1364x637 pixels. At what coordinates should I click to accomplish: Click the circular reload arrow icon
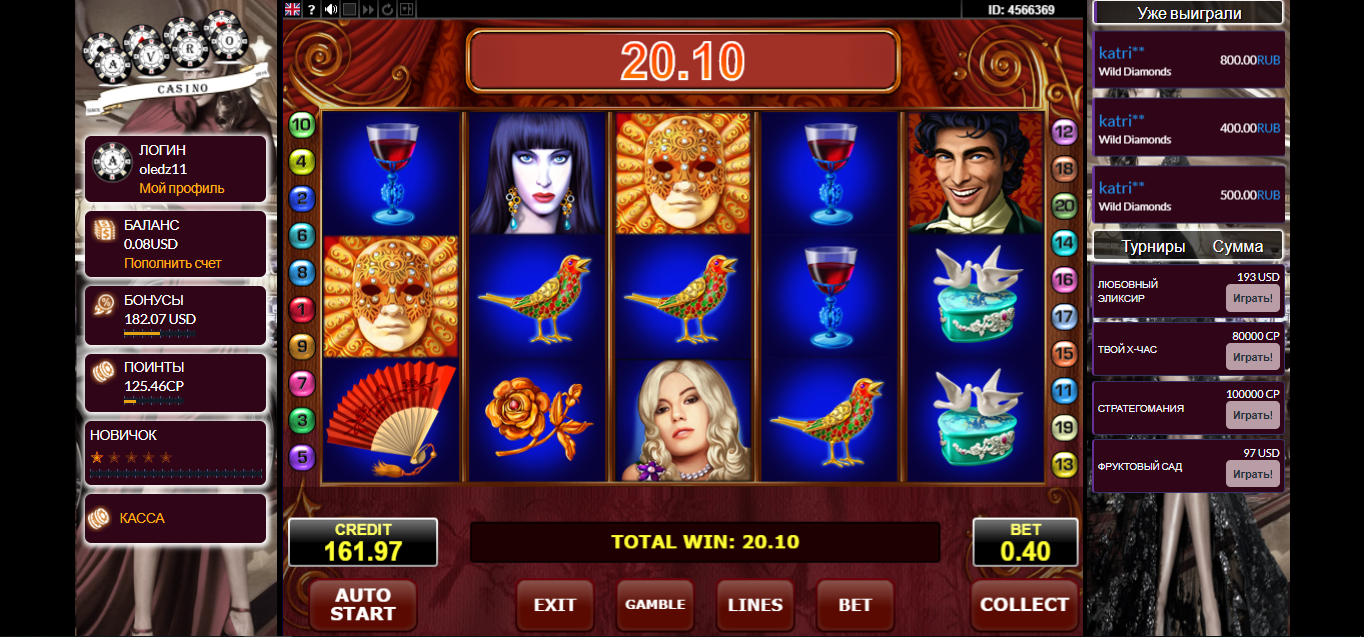[x=388, y=9]
